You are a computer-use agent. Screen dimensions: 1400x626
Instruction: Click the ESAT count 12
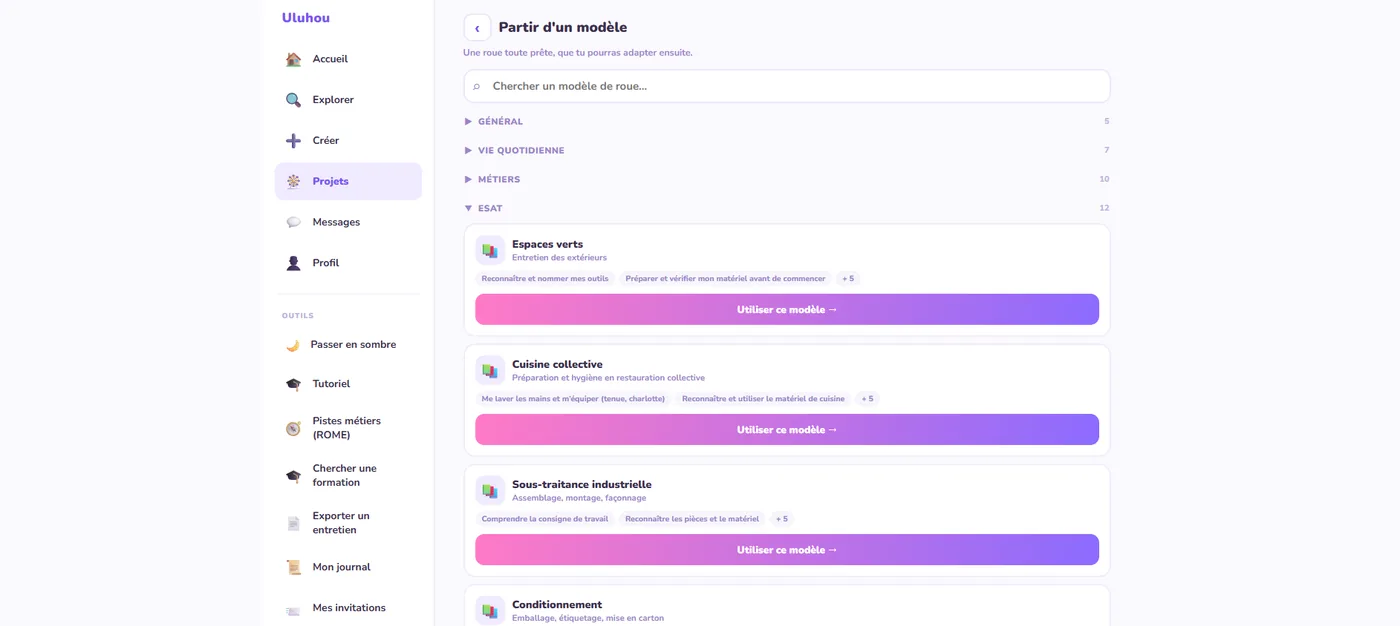(1104, 208)
